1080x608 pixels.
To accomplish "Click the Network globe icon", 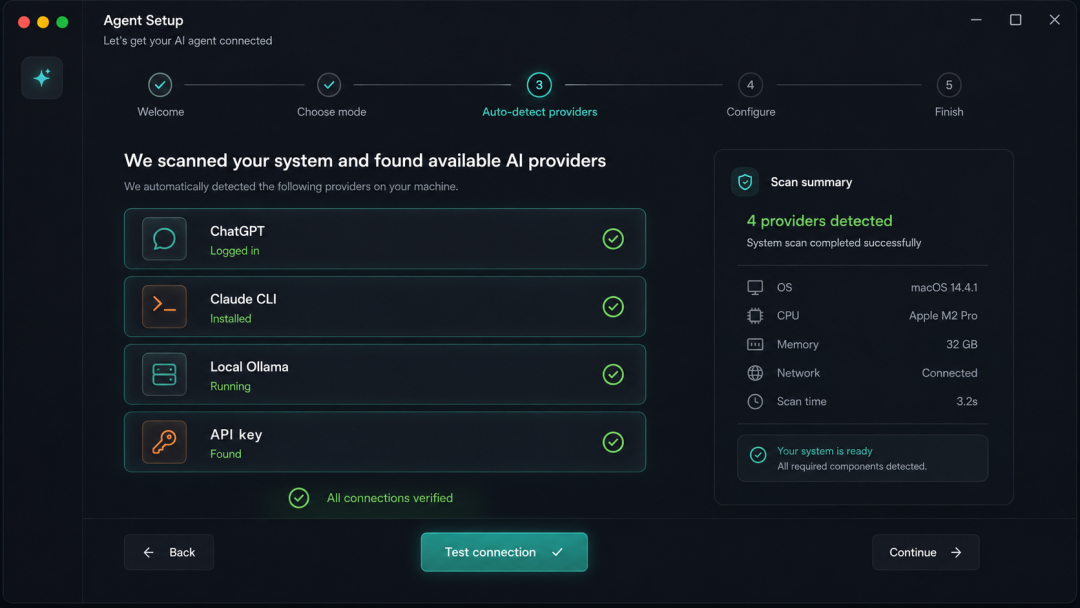I will [755, 373].
